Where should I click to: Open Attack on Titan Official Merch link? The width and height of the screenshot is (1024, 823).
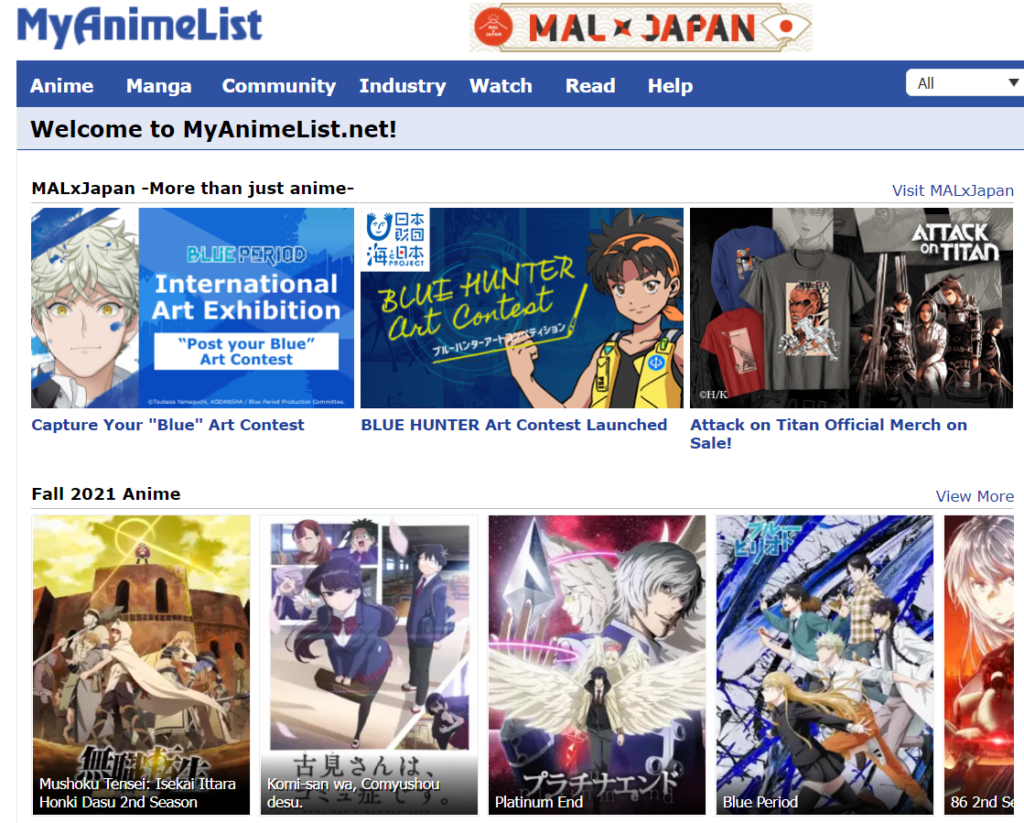click(x=829, y=434)
